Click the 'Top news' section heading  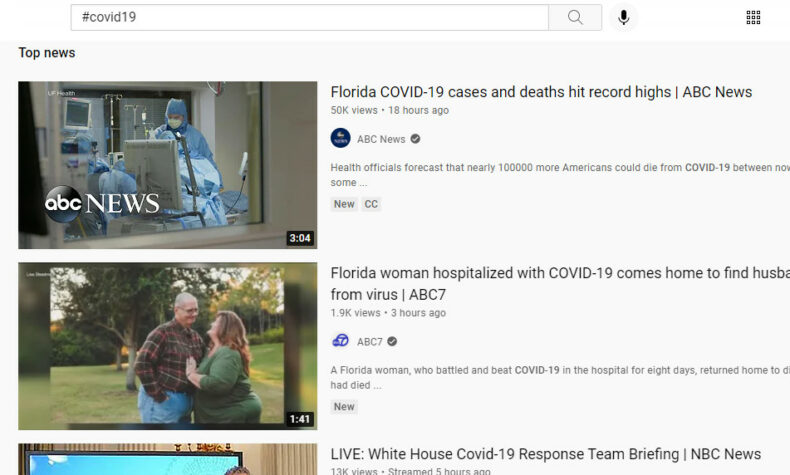coord(47,53)
